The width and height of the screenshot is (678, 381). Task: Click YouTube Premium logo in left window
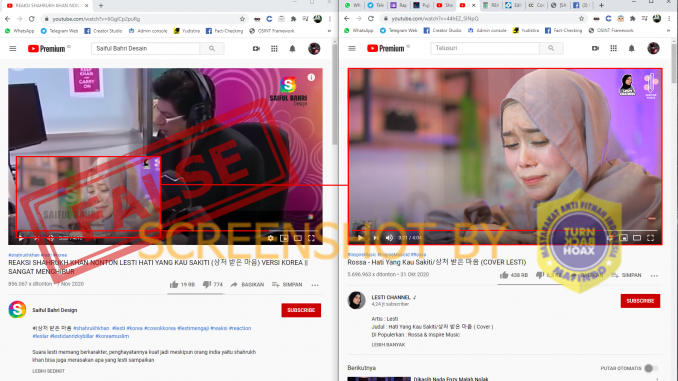coord(47,48)
